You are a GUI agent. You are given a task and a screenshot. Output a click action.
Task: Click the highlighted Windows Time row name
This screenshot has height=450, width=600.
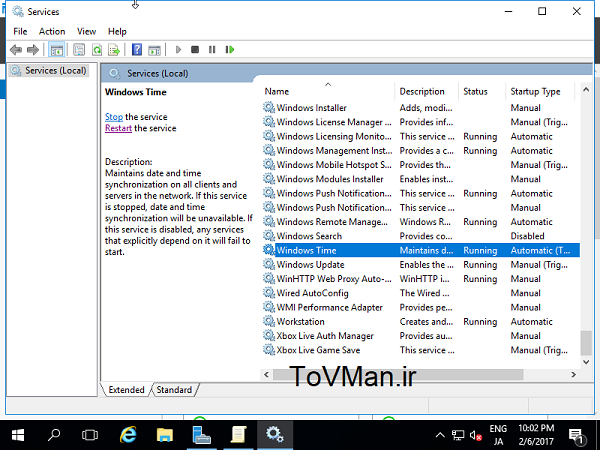pyautogui.click(x=306, y=250)
